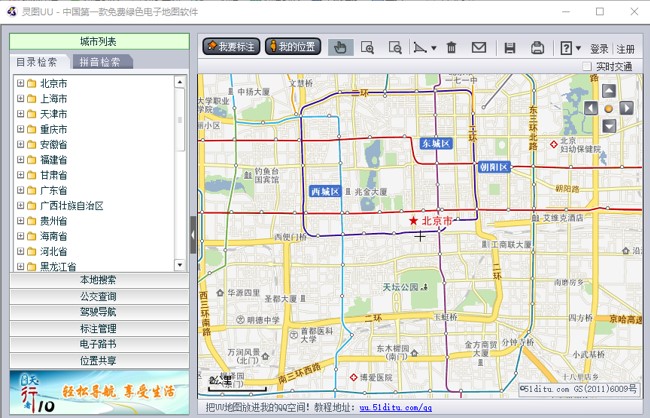Click the 我的位置 button
650x418 pixels.
(x=293, y=47)
